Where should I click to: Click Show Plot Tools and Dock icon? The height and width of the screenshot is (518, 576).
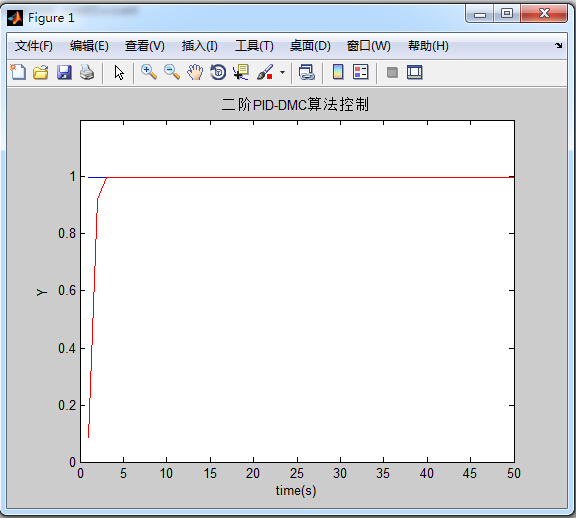point(415,72)
